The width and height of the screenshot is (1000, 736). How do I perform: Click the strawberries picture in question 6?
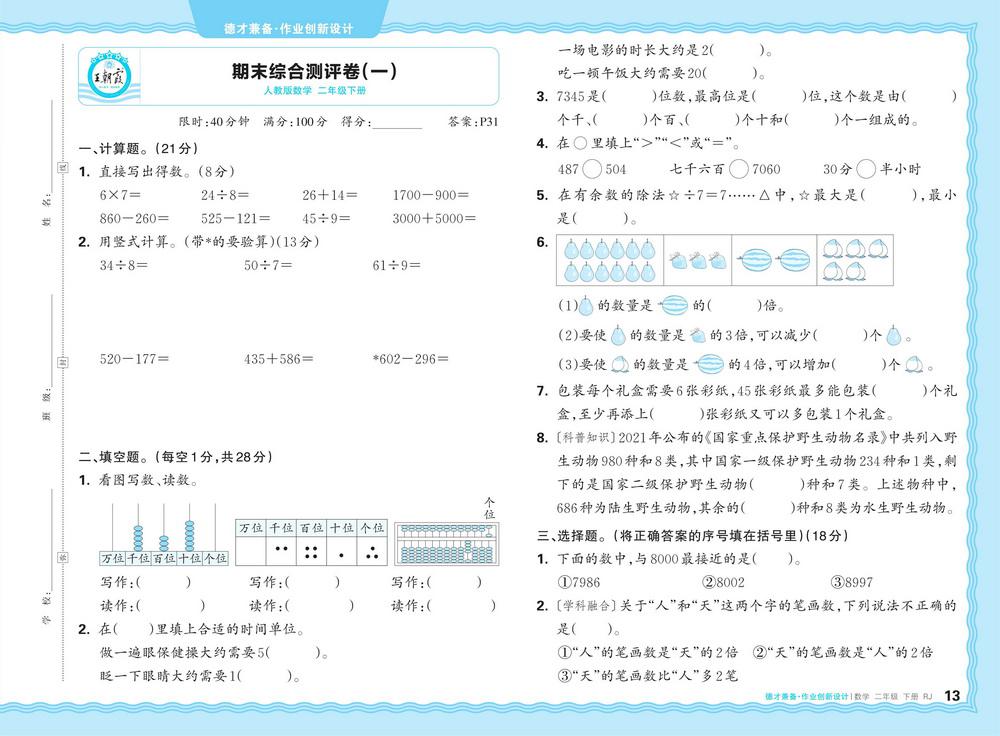click(698, 260)
